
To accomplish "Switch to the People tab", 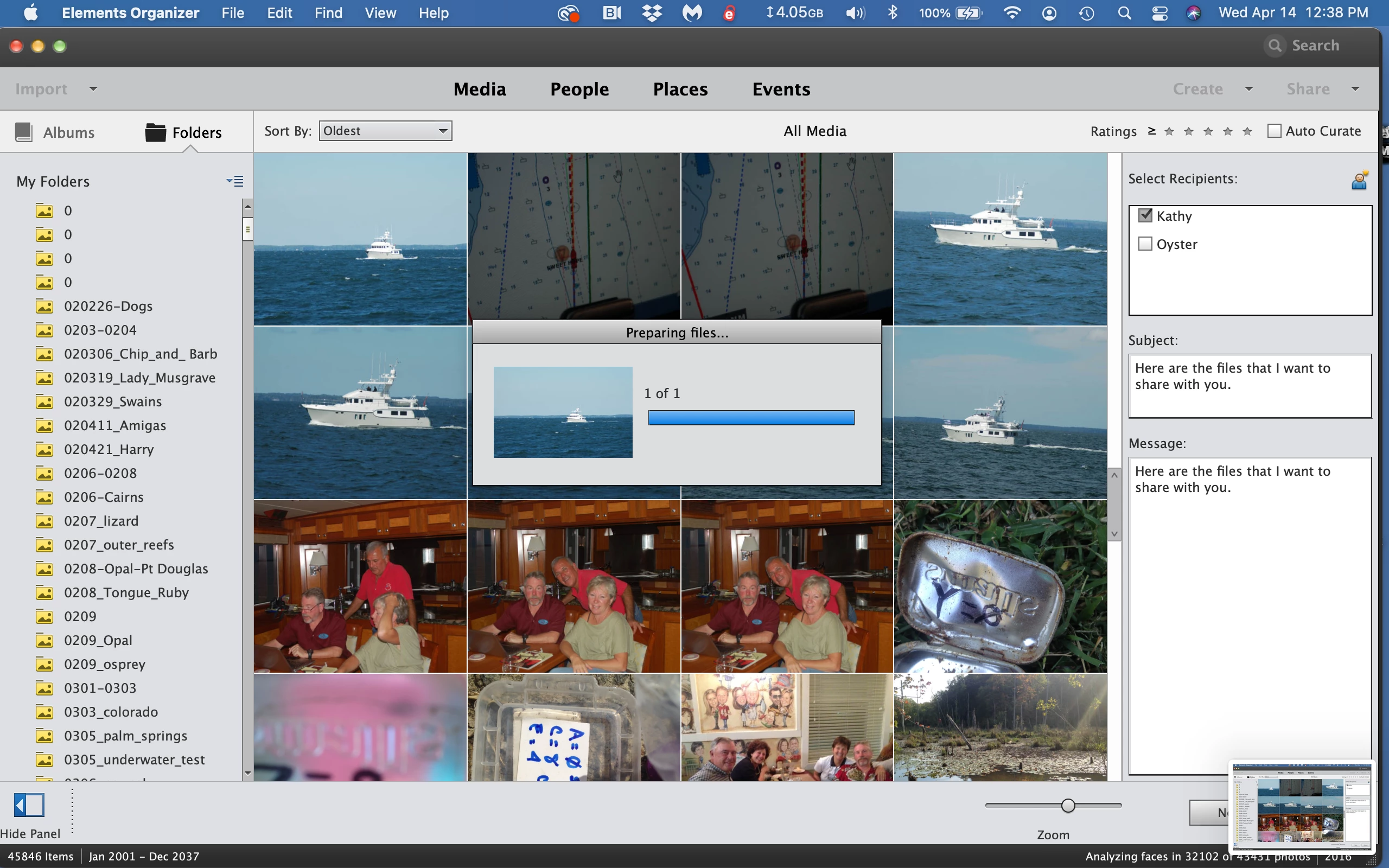I will click(x=579, y=89).
